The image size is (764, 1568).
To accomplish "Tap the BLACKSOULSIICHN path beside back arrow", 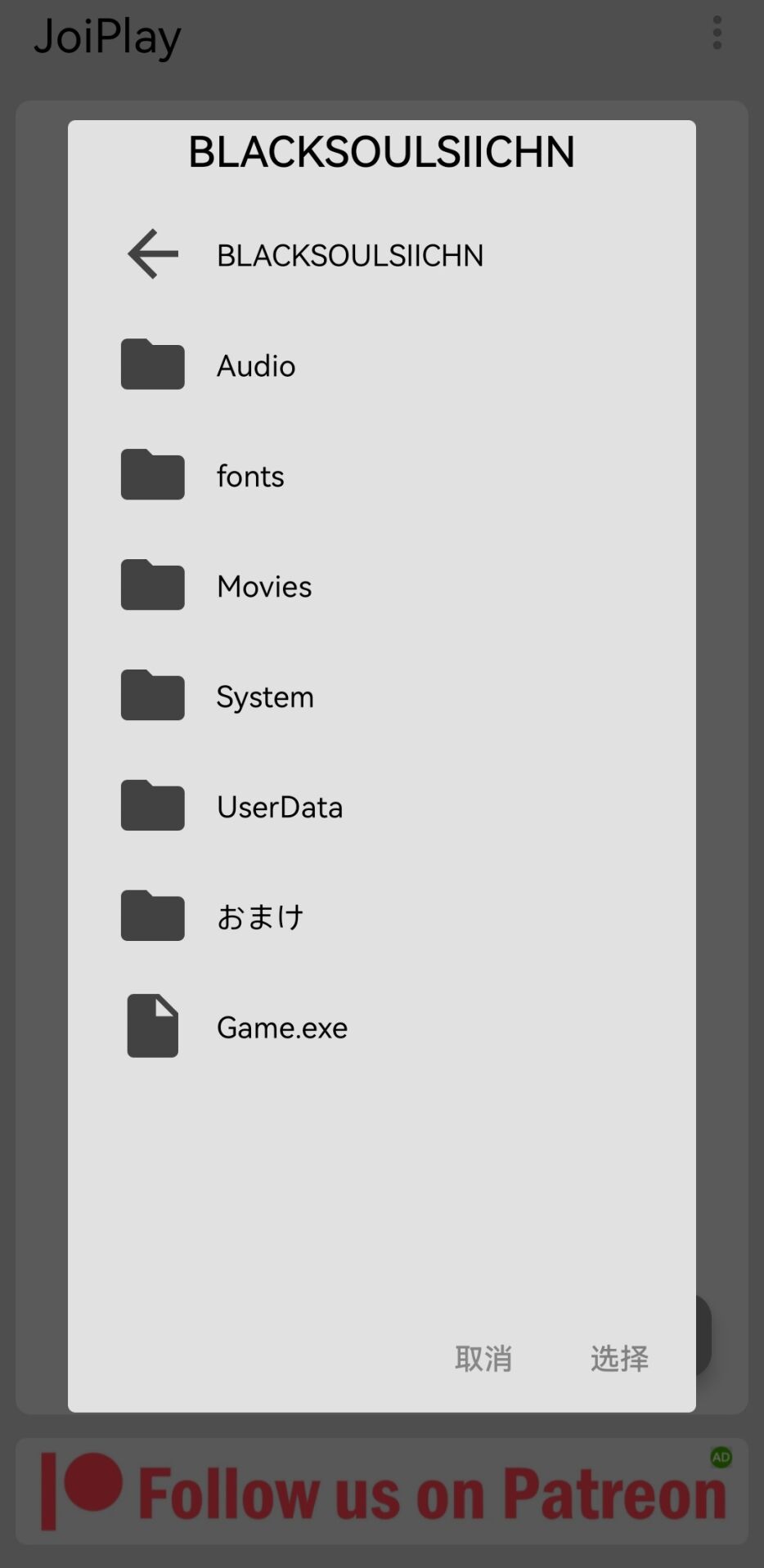I will [x=350, y=256].
